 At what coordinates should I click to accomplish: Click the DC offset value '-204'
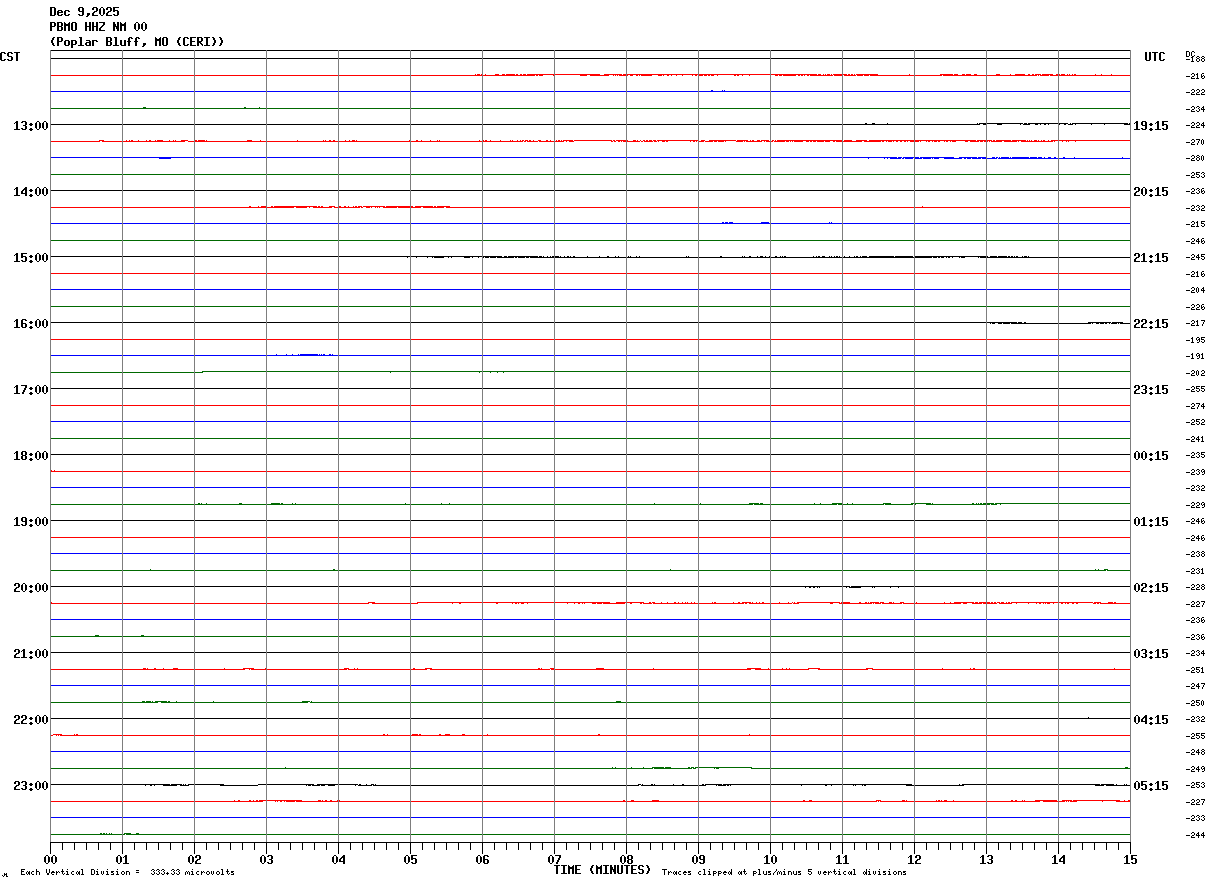[1195, 290]
